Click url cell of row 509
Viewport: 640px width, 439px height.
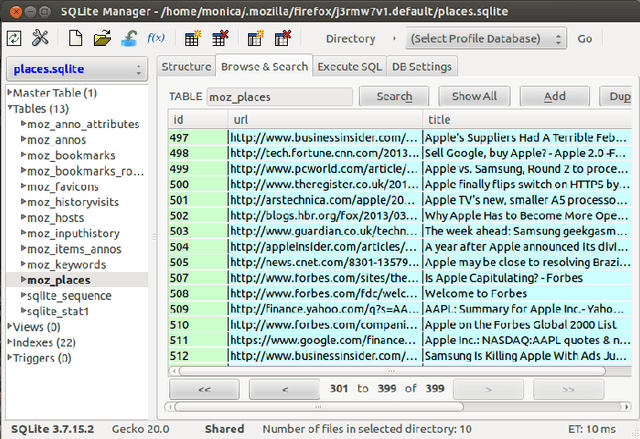tap(325, 309)
